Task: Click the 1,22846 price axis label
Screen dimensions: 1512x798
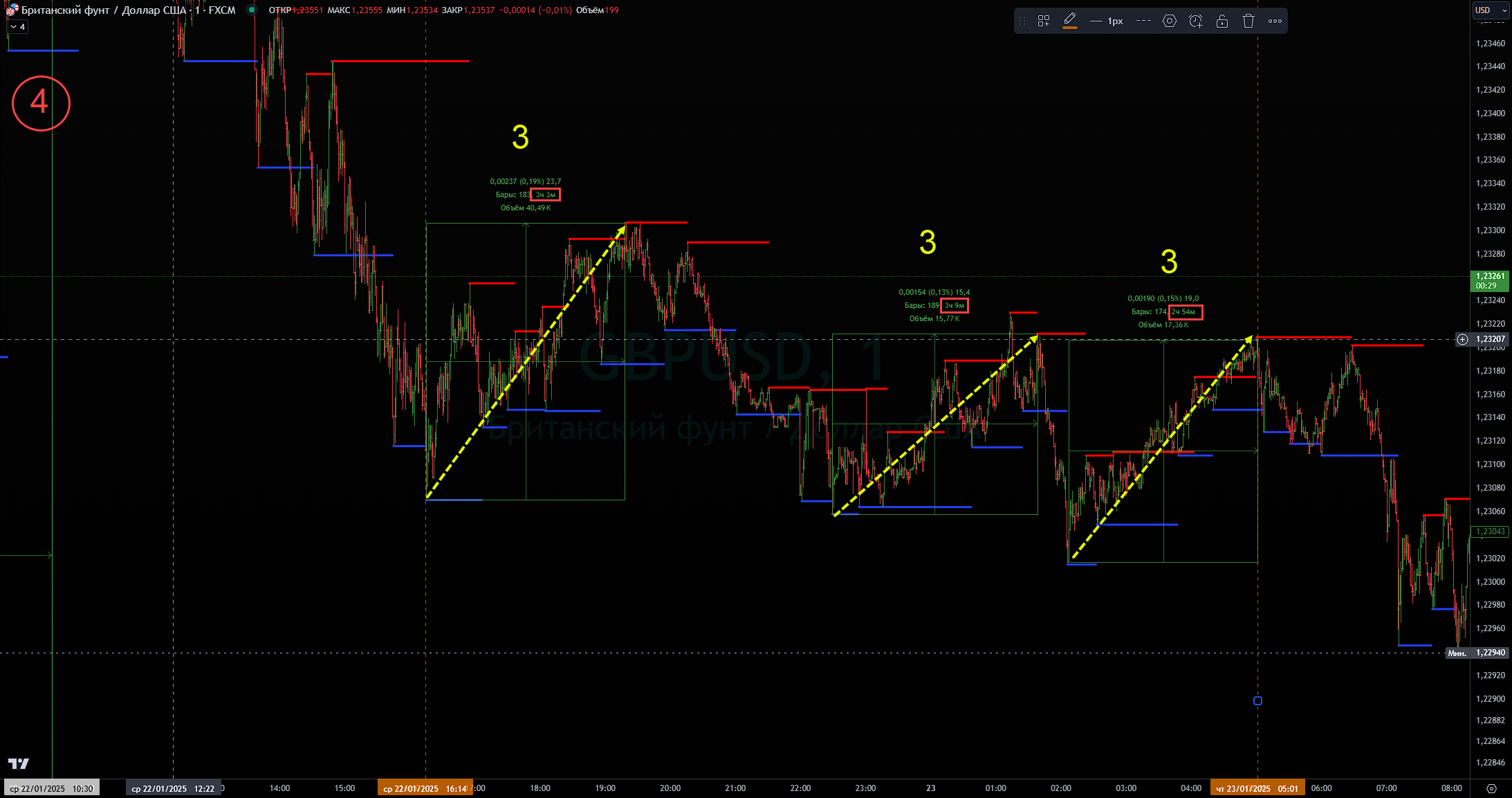Action: [1491, 763]
